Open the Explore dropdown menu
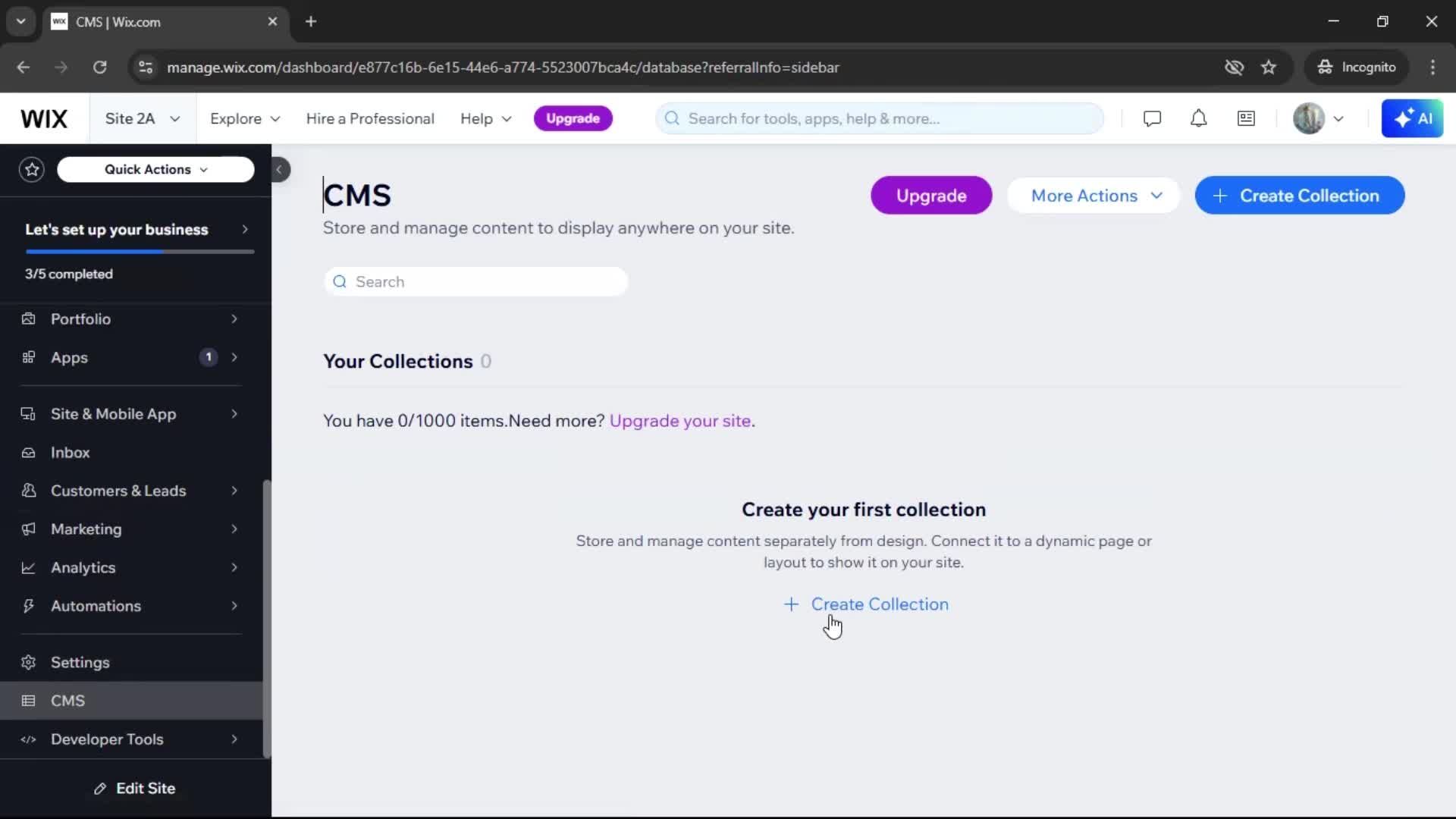Screen dimensions: 1456x819 [245, 119]
